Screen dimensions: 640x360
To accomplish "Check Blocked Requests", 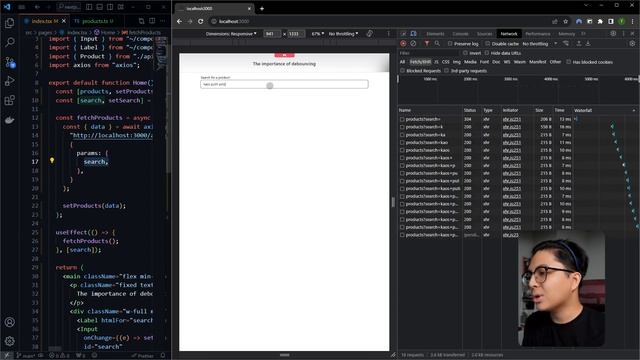I will [x=402, y=71].
